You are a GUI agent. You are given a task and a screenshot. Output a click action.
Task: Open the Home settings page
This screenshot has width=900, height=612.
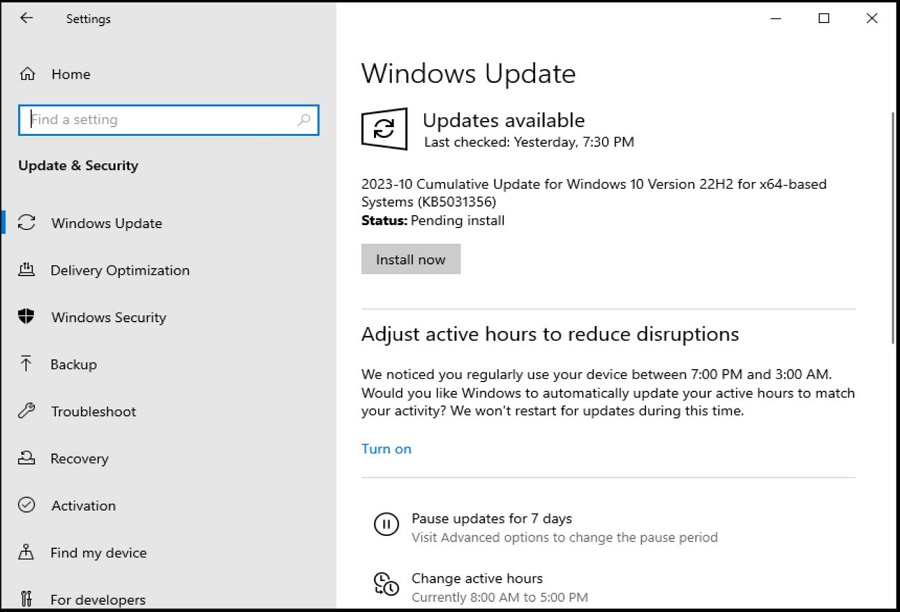click(71, 74)
